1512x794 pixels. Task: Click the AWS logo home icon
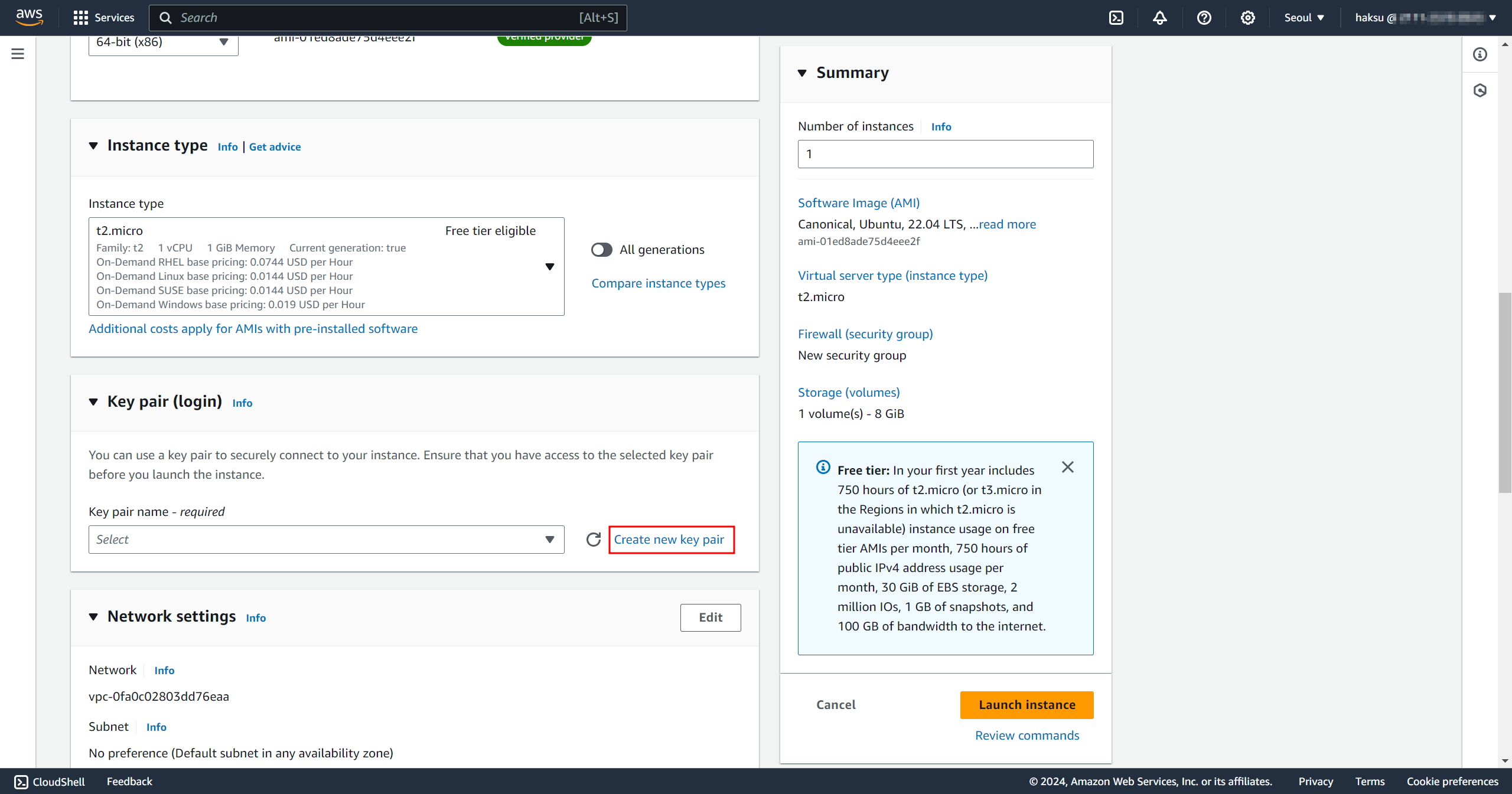30,17
